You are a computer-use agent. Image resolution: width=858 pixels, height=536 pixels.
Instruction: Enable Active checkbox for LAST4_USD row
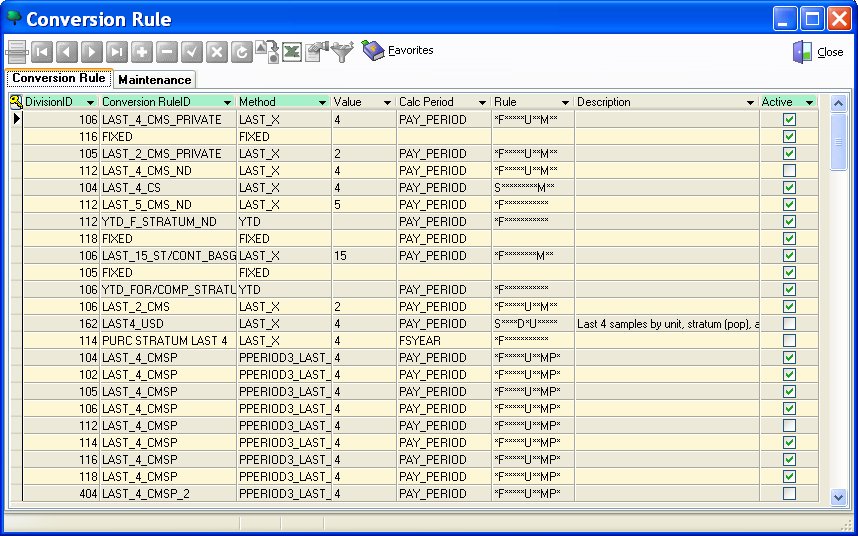(789, 323)
